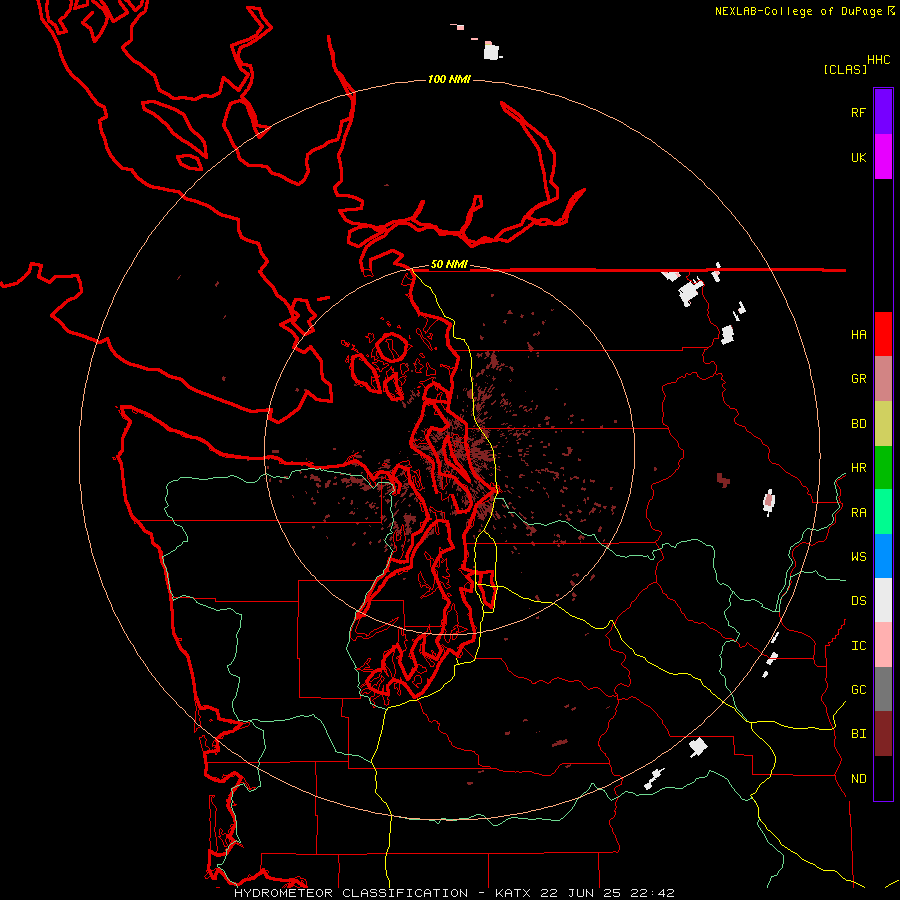
Task: Click the HHC product code label
Action: (878, 60)
